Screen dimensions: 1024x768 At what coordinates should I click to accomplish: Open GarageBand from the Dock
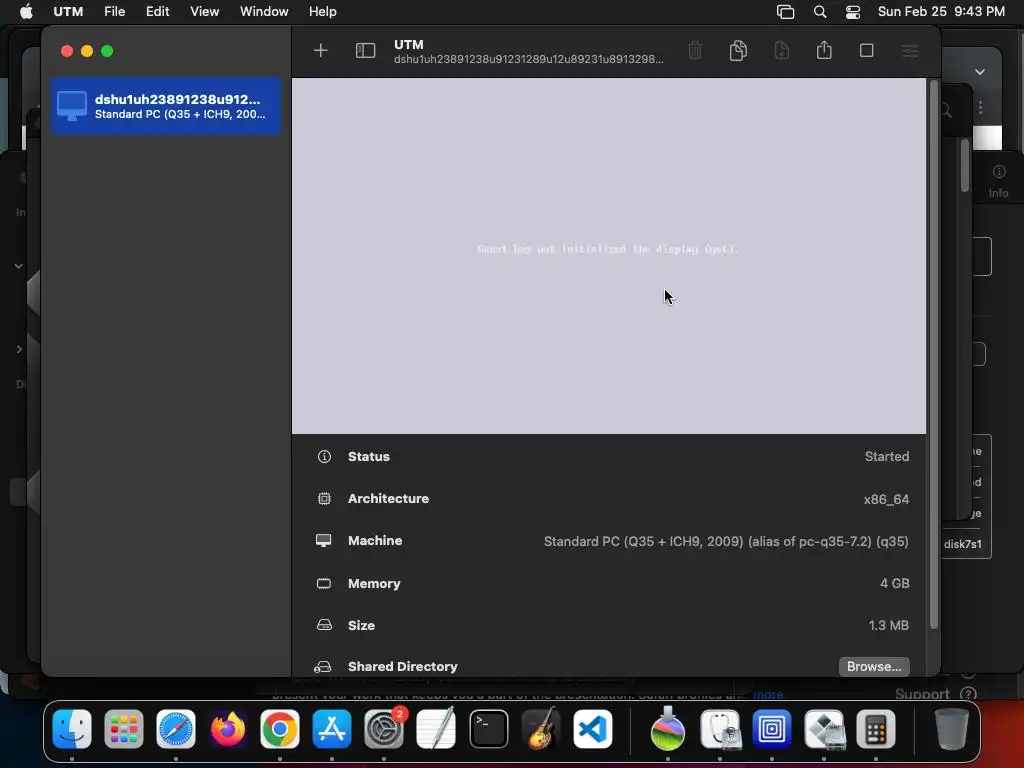(x=541, y=729)
